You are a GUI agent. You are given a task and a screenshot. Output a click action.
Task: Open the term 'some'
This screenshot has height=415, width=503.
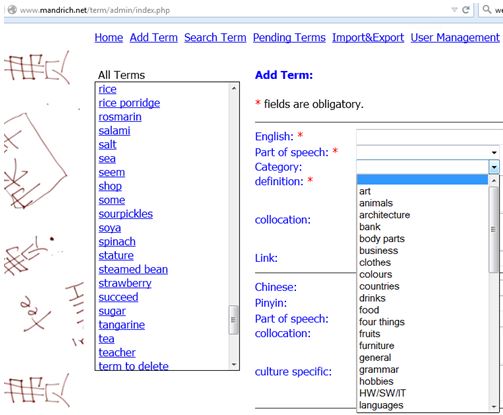(x=112, y=200)
